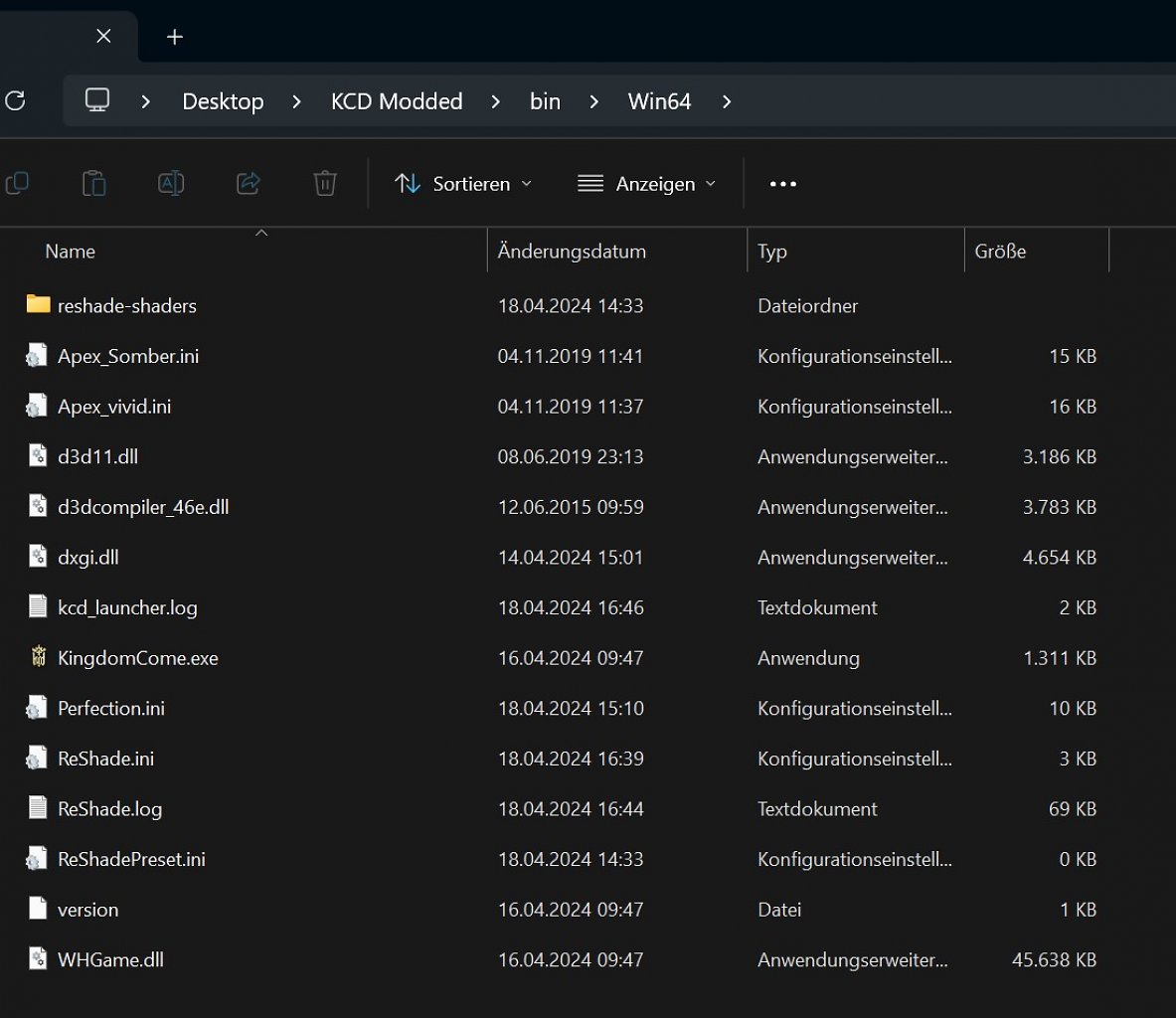Navigate to KCD Modded in breadcrumb
Viewport: 1176px width, 1018px height.
[x=397, y=101]
